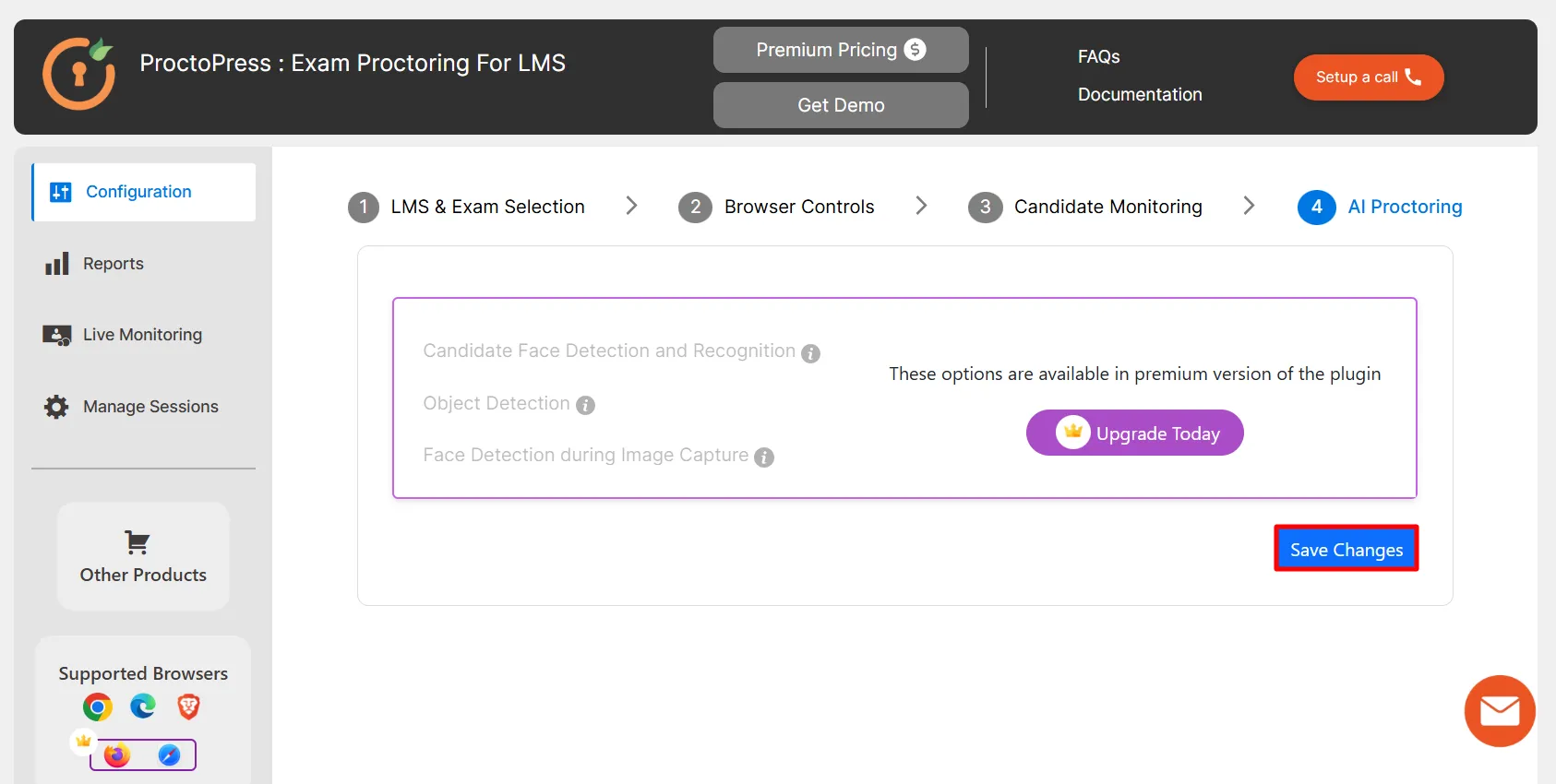
Task: Click Candidate Face Detection and Recognition option
Action: (609, 351)
